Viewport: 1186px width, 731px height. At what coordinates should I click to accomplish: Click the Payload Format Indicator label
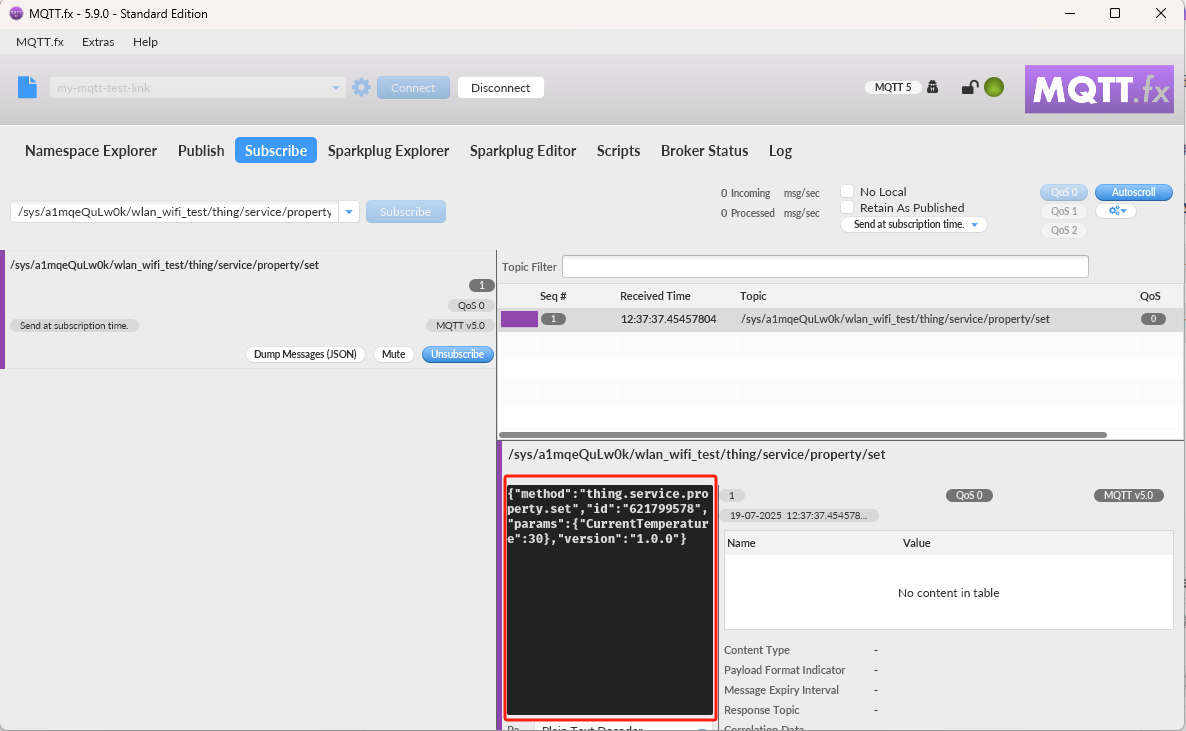[784, 670]
